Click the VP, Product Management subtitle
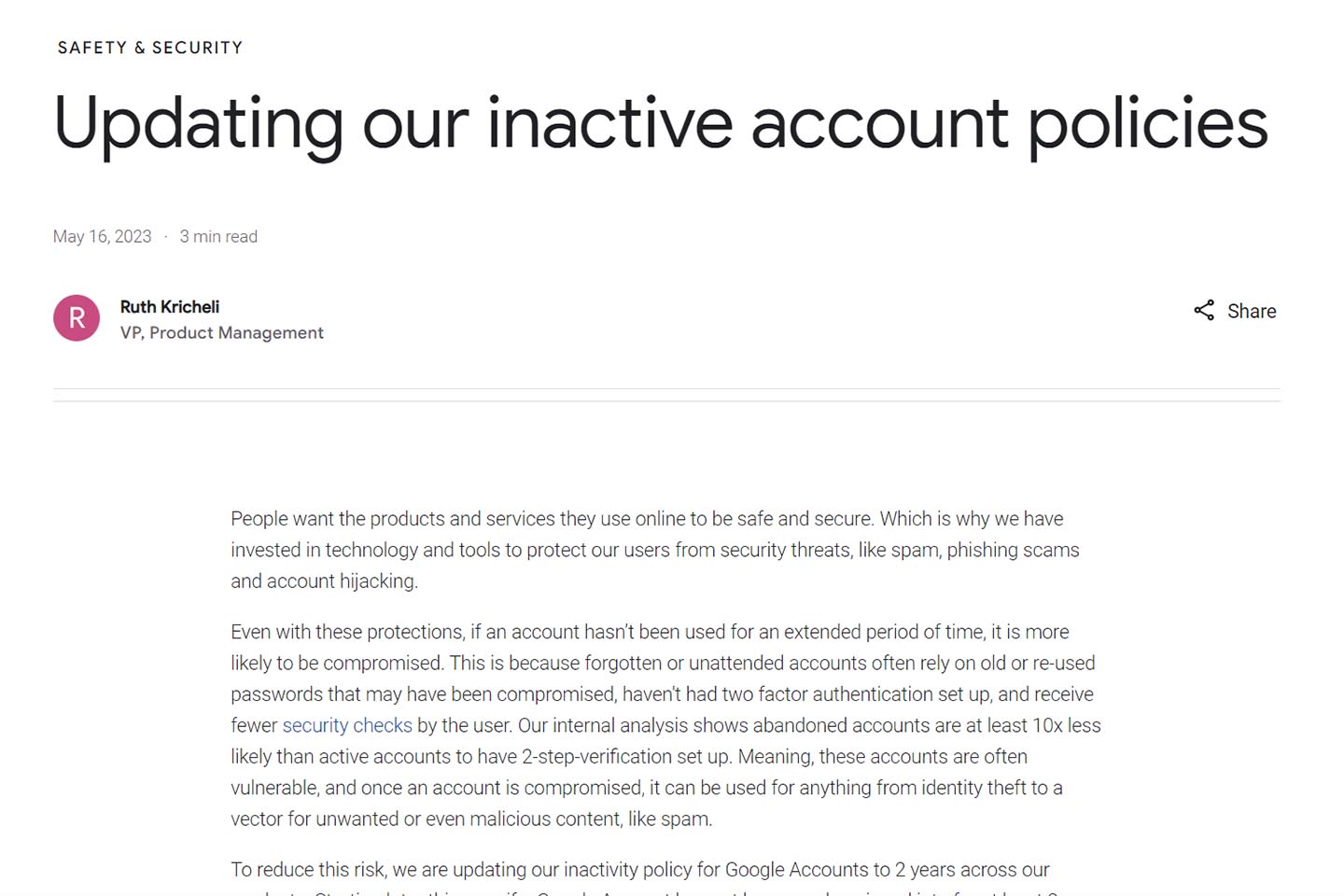Viewport: 1344px width, 896px height. pos(221,333)
